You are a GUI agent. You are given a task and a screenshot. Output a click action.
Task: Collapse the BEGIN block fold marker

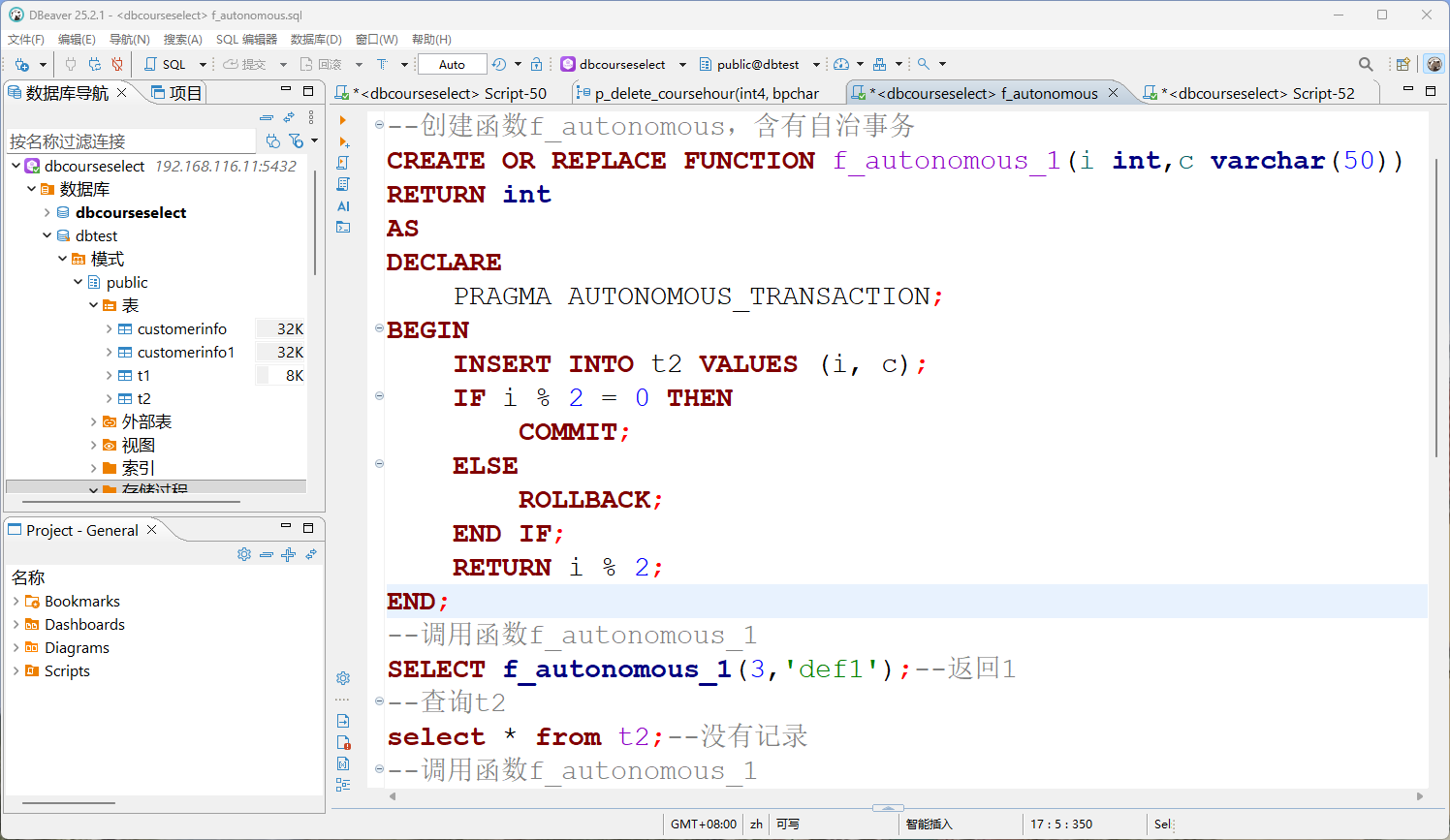tap(379, 328)
